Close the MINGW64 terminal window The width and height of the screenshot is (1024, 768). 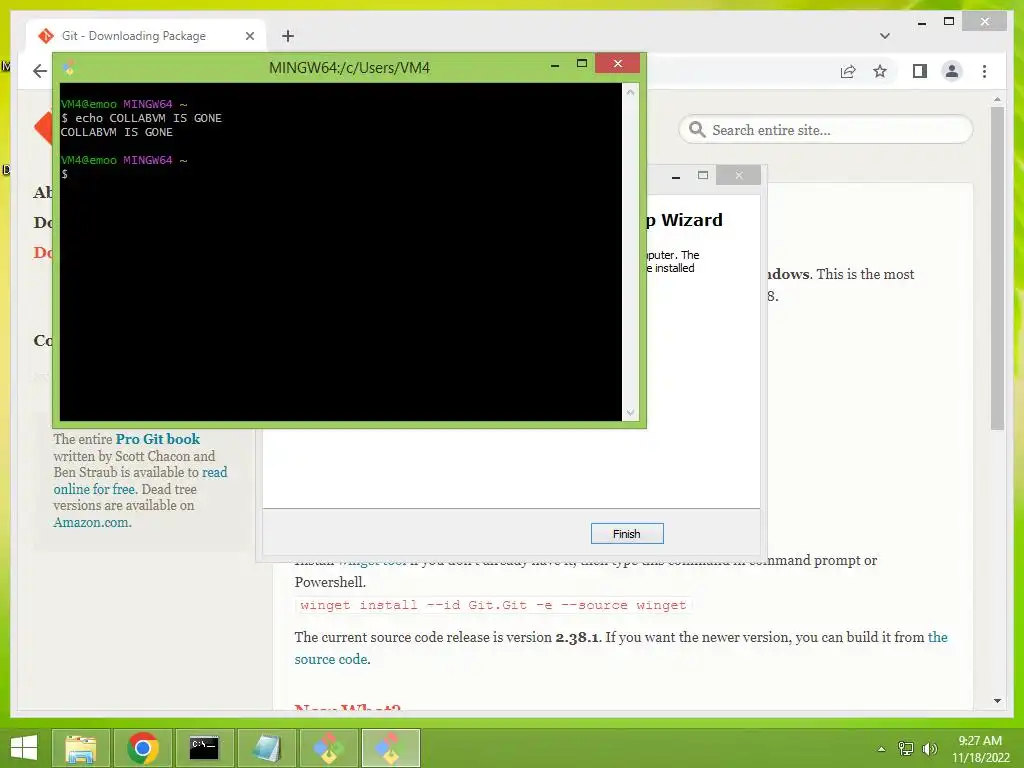[618, 63]
